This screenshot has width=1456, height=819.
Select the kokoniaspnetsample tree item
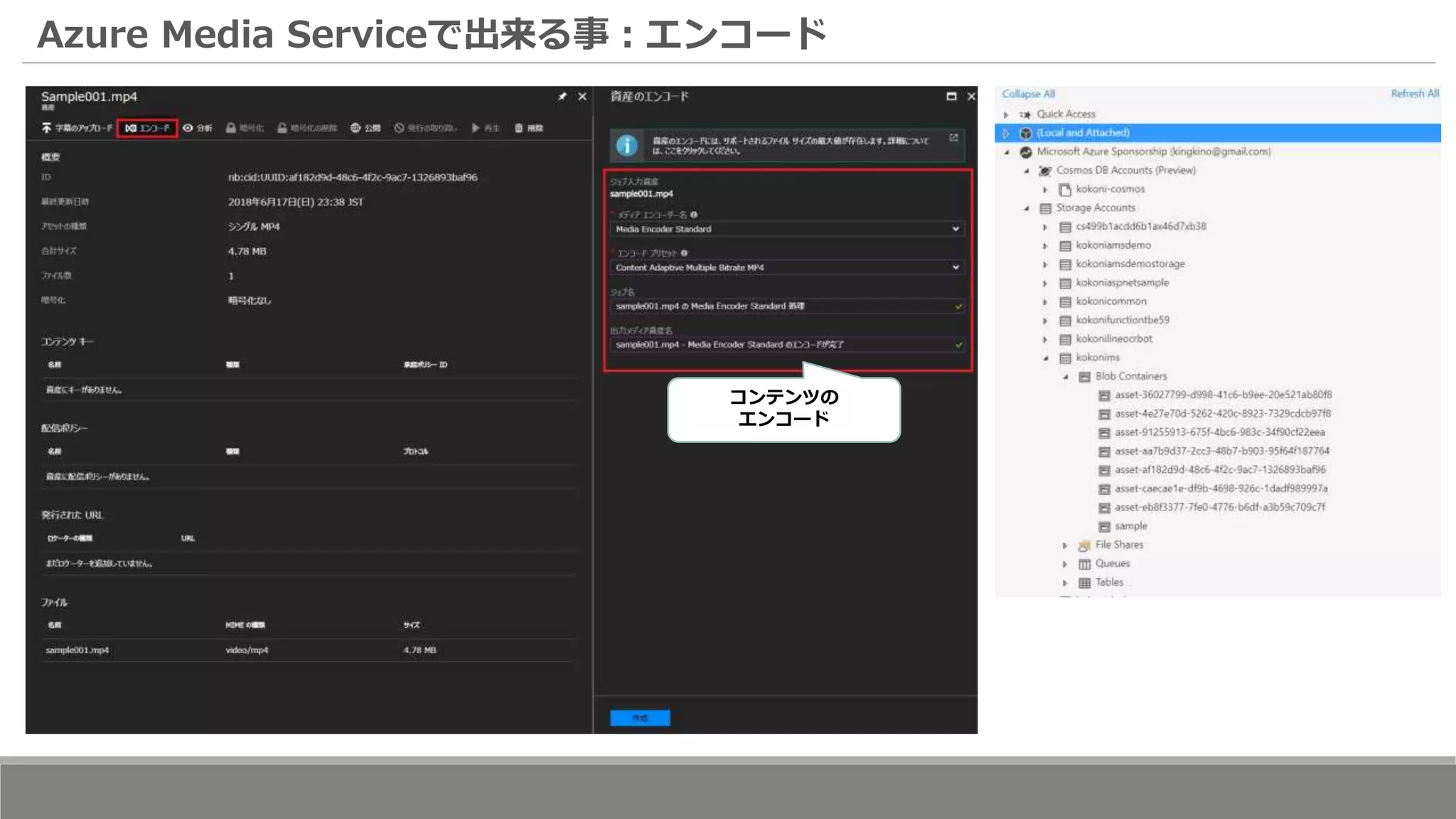click(1122, 282)
